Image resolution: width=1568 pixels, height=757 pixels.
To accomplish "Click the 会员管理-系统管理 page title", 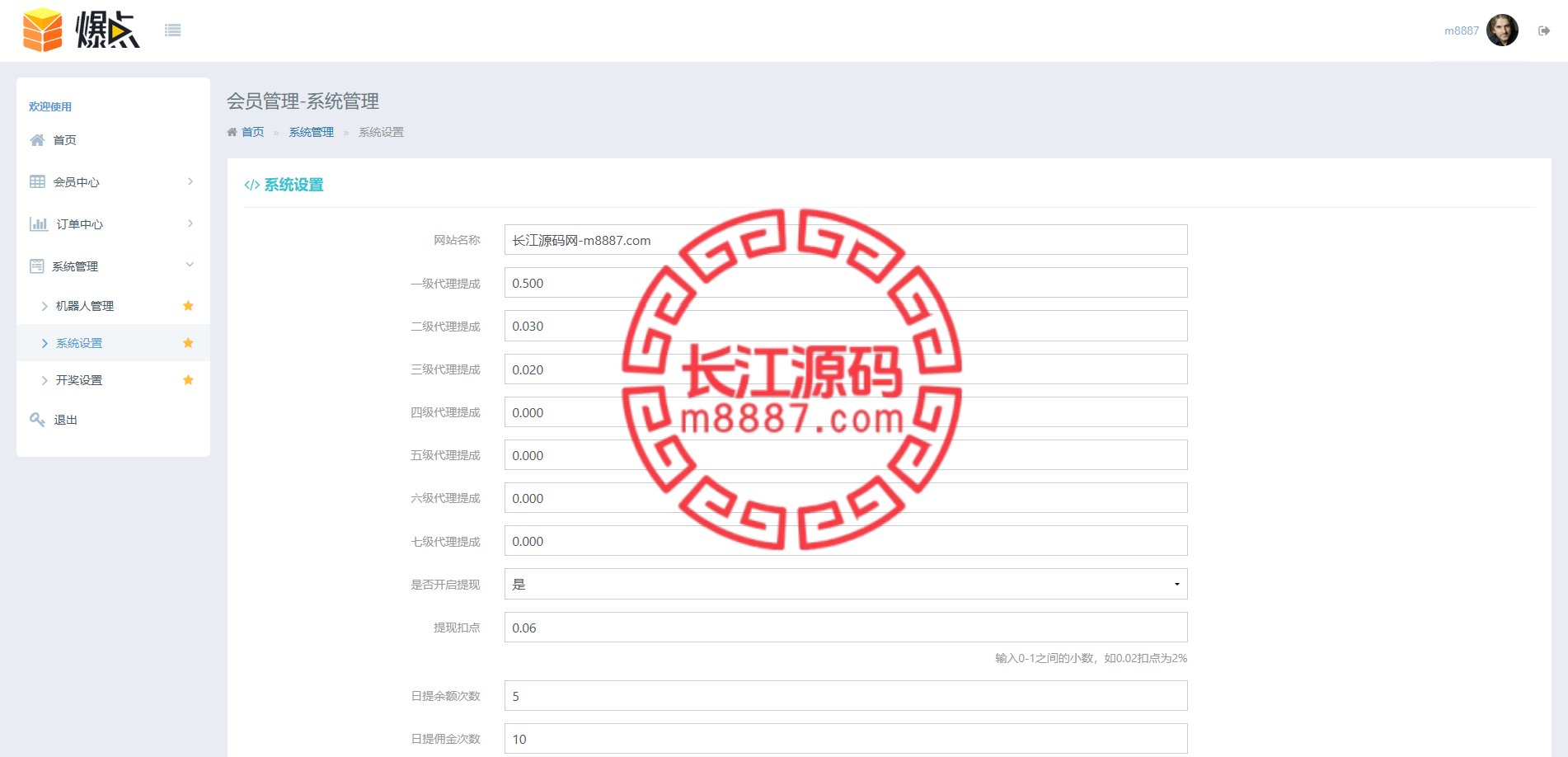I will tap(303, 101).
